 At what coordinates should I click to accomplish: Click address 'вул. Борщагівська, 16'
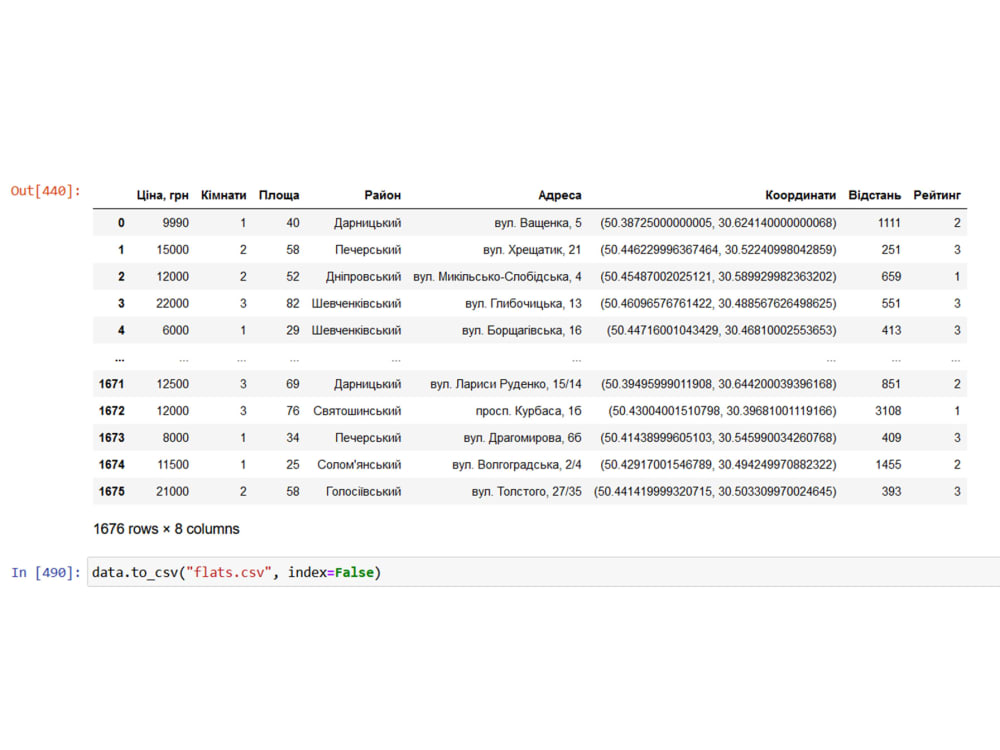click(x=522, y=330)
